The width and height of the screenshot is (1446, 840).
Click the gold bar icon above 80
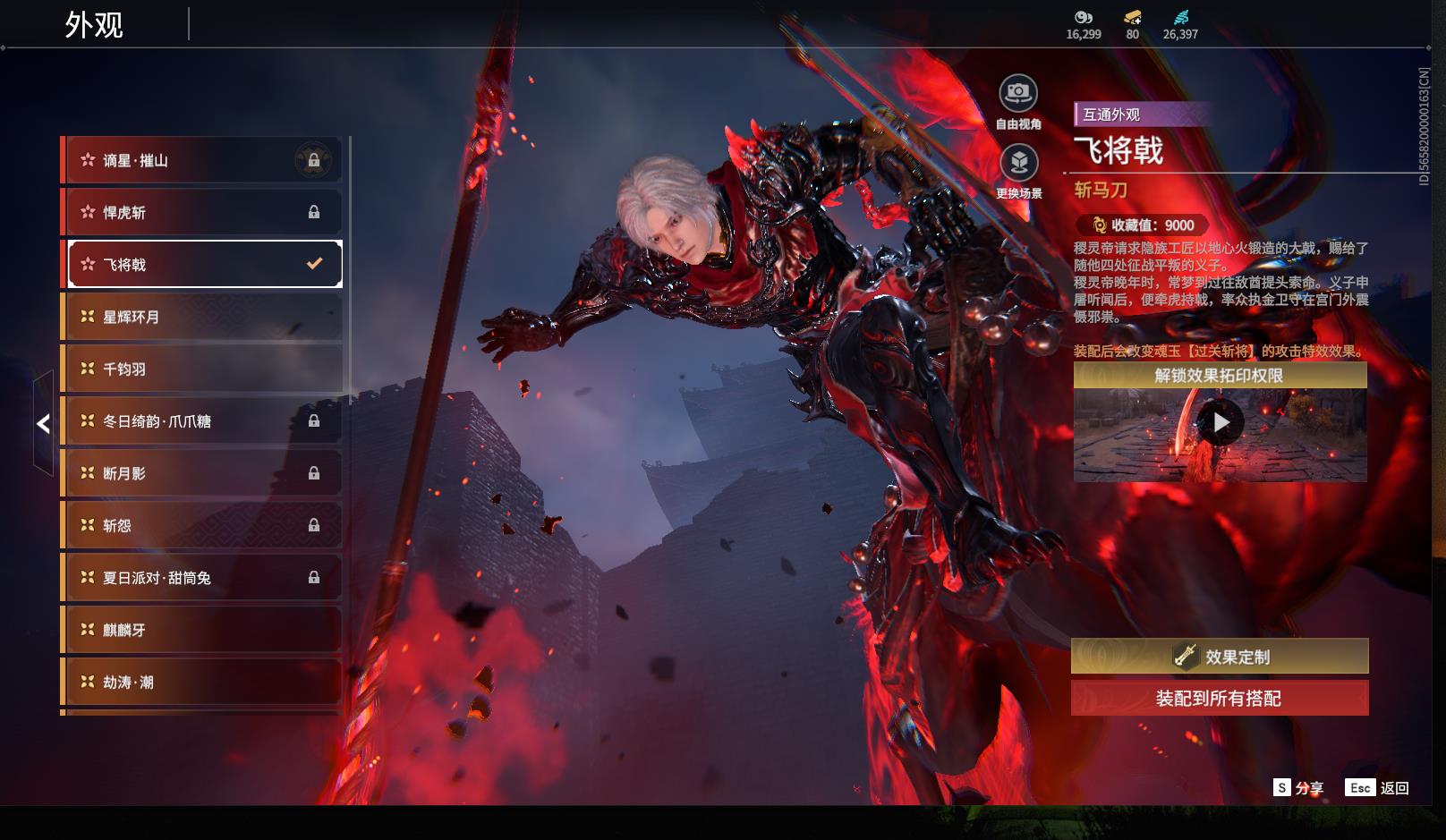click(x=1133, y=17)
